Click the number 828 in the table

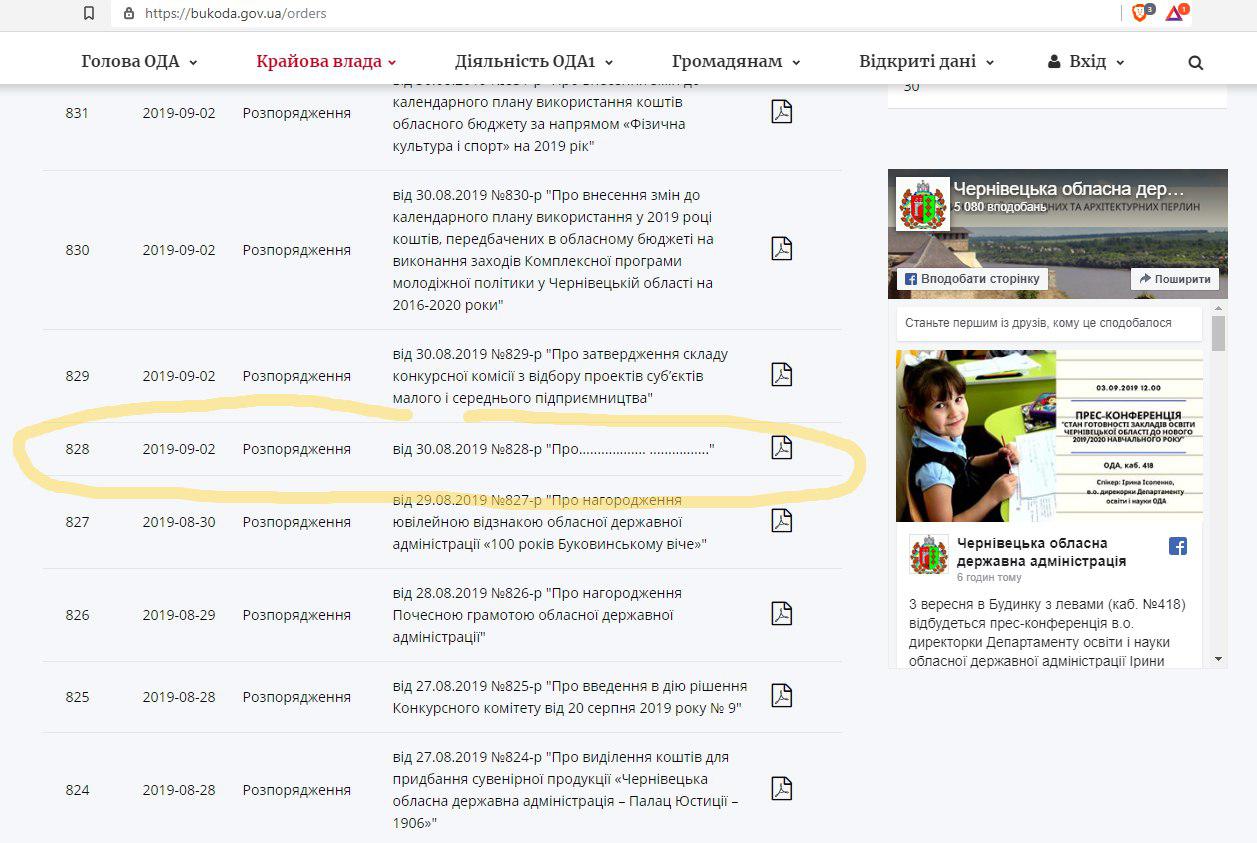pos(77,449)
